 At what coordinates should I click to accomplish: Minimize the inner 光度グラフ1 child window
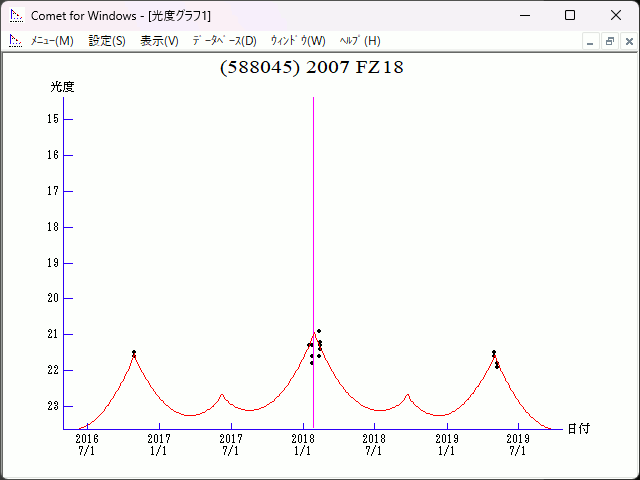591,41
